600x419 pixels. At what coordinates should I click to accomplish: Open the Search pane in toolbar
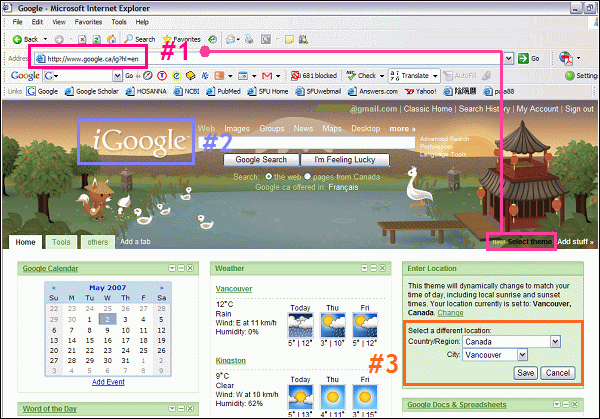tap(140, 39)
